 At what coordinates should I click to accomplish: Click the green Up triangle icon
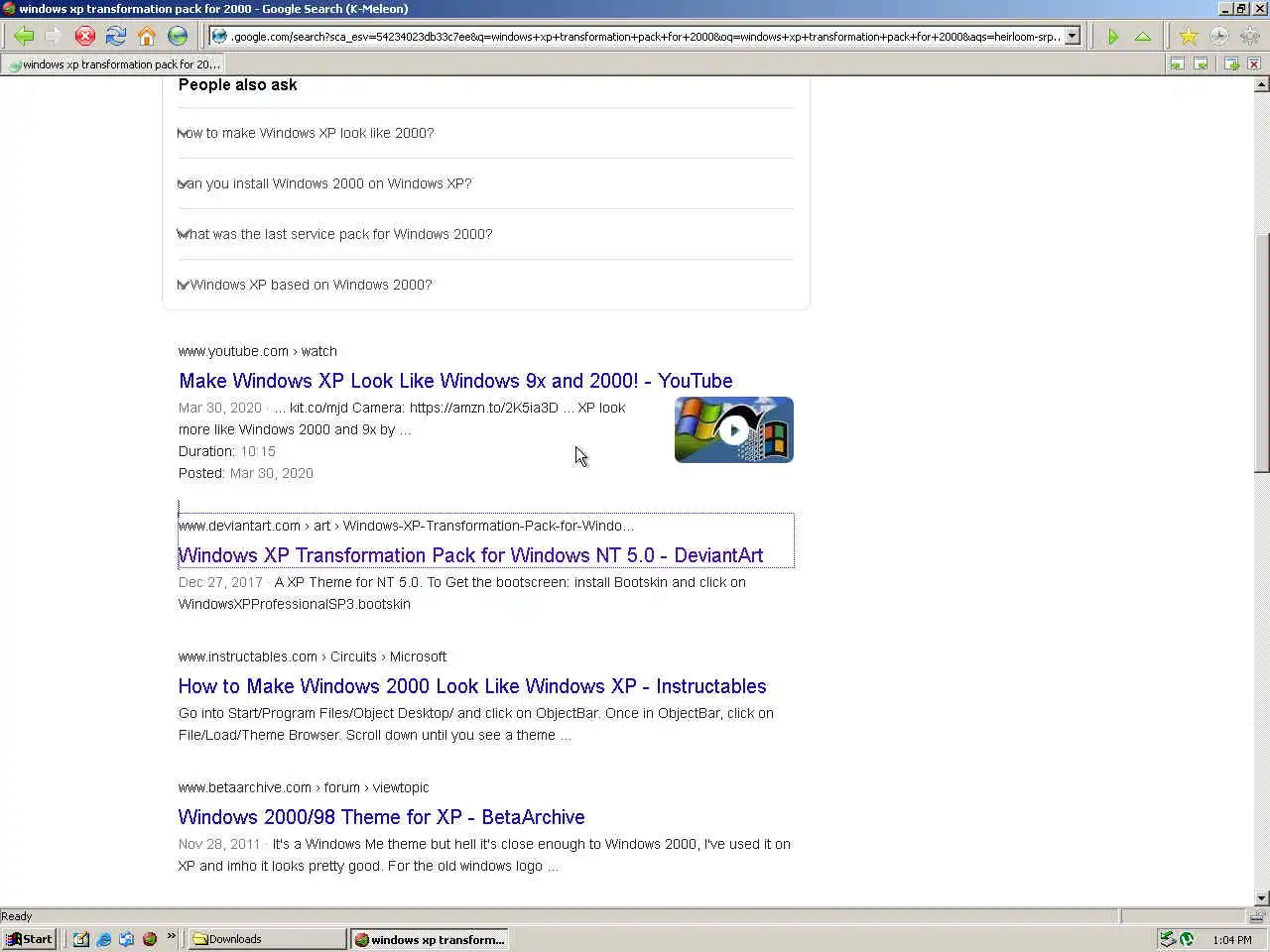1143,37
